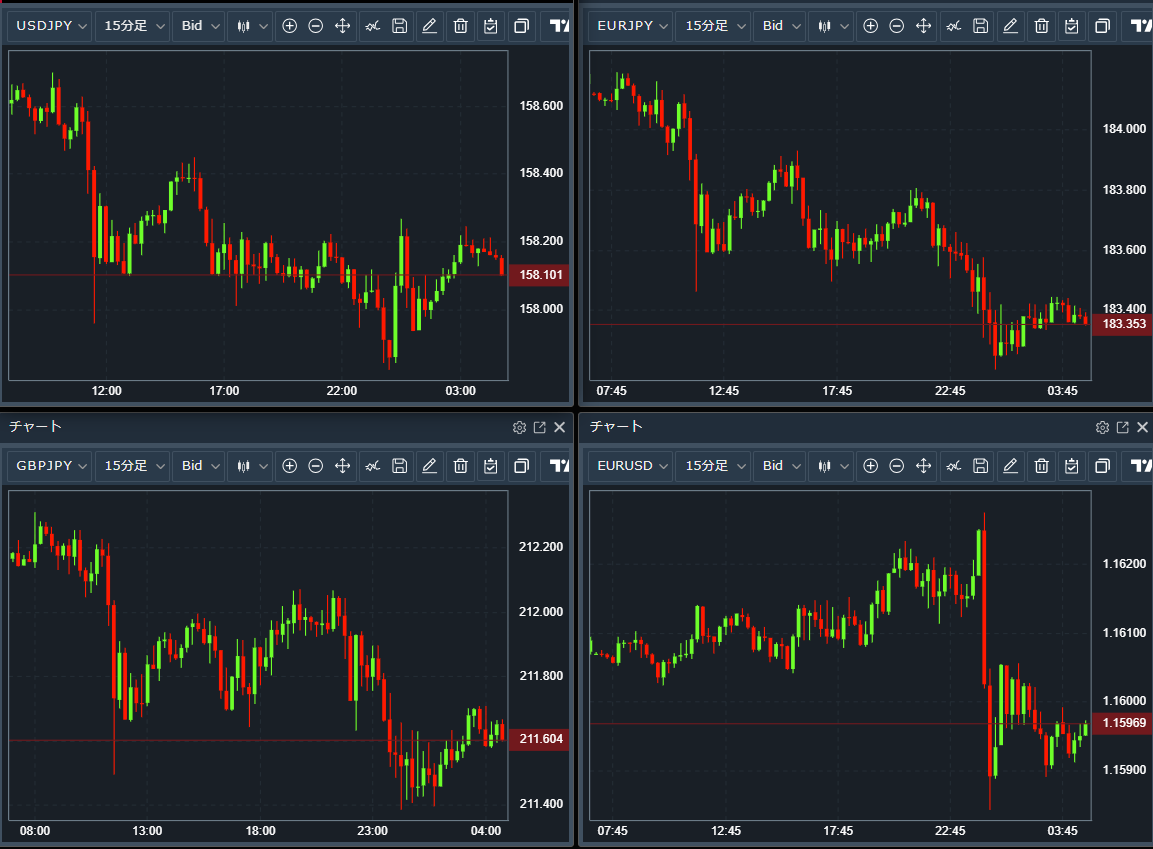Open the GBPJPY symbol dropdown
The image size is (1153, 849).
click(50, 466)
